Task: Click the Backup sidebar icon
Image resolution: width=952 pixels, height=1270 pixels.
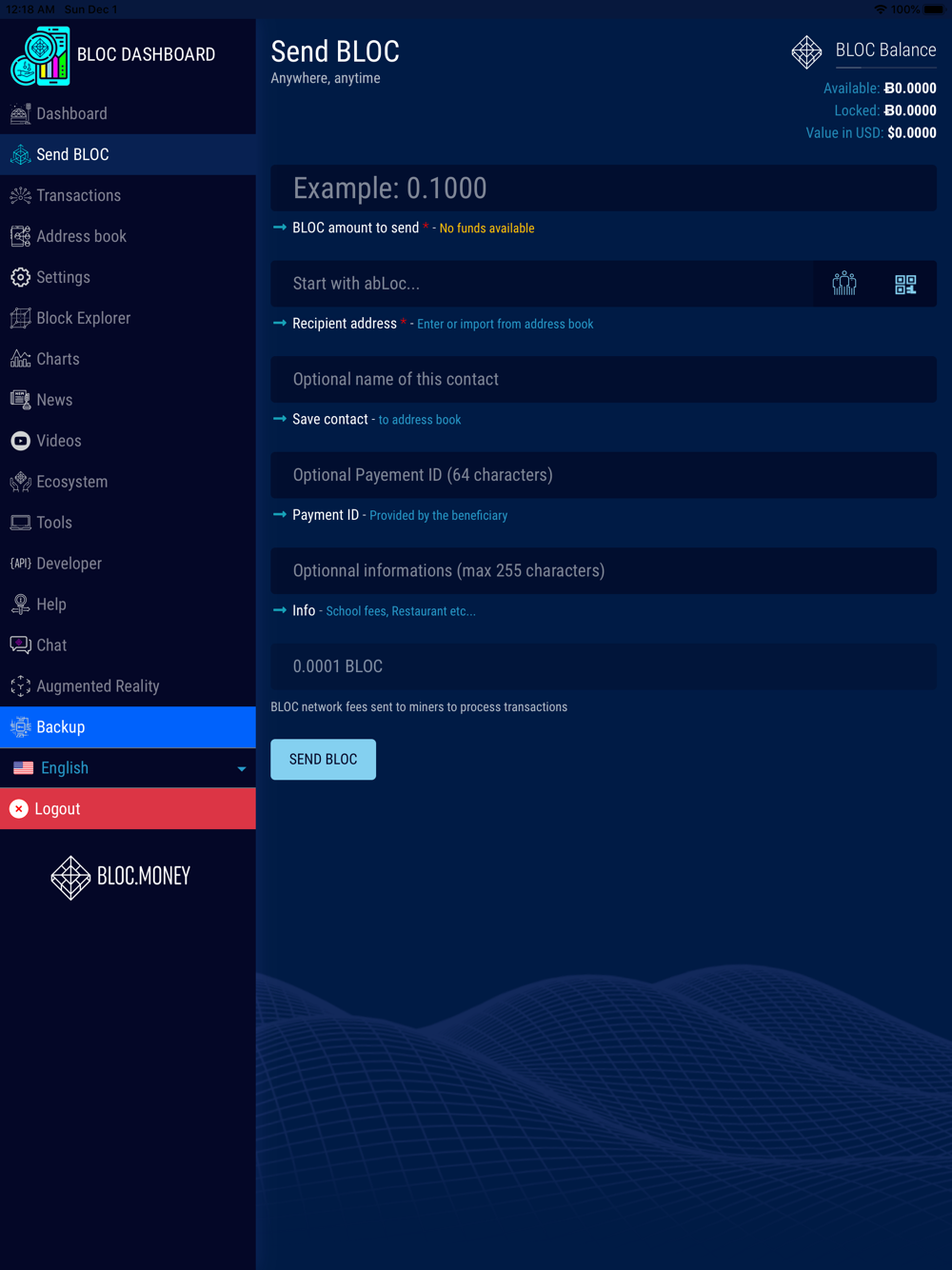Action: pyautogui.click(x=20, y=728)
